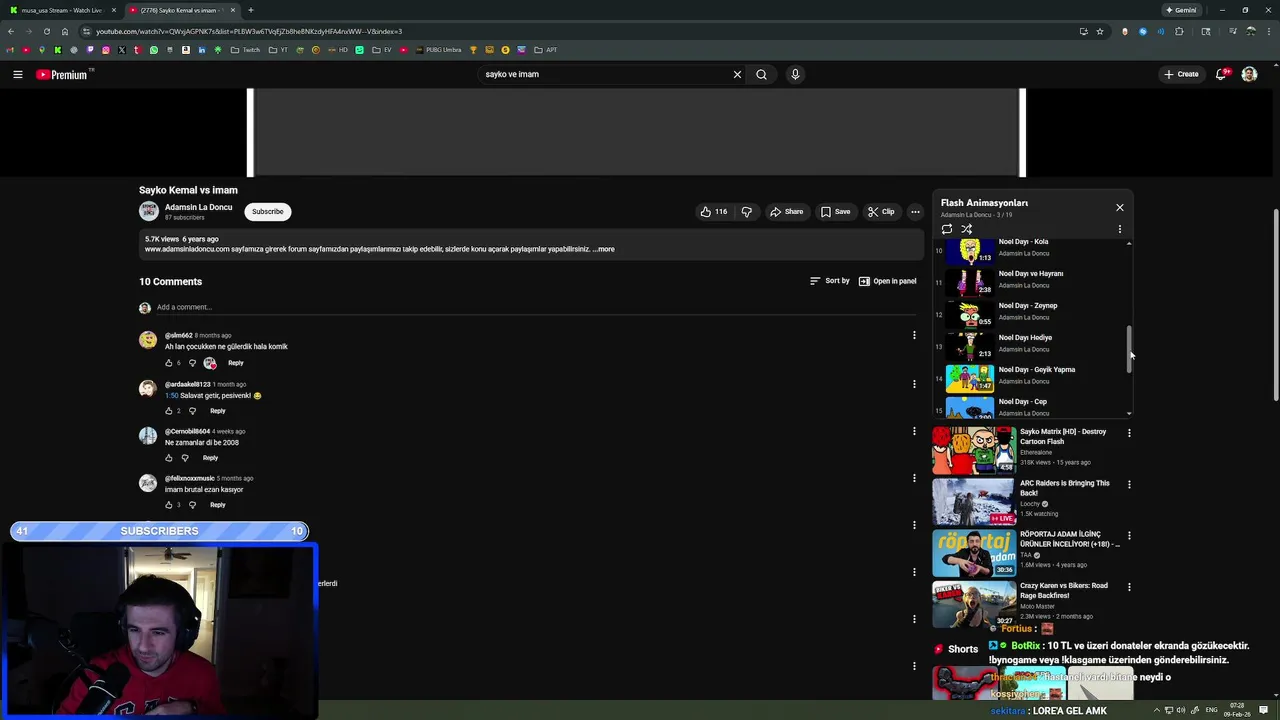1280x720 pixels.
Task: Play Noel Dayı - Geyik Yapma playlist item
Action: click(1032, 378)
